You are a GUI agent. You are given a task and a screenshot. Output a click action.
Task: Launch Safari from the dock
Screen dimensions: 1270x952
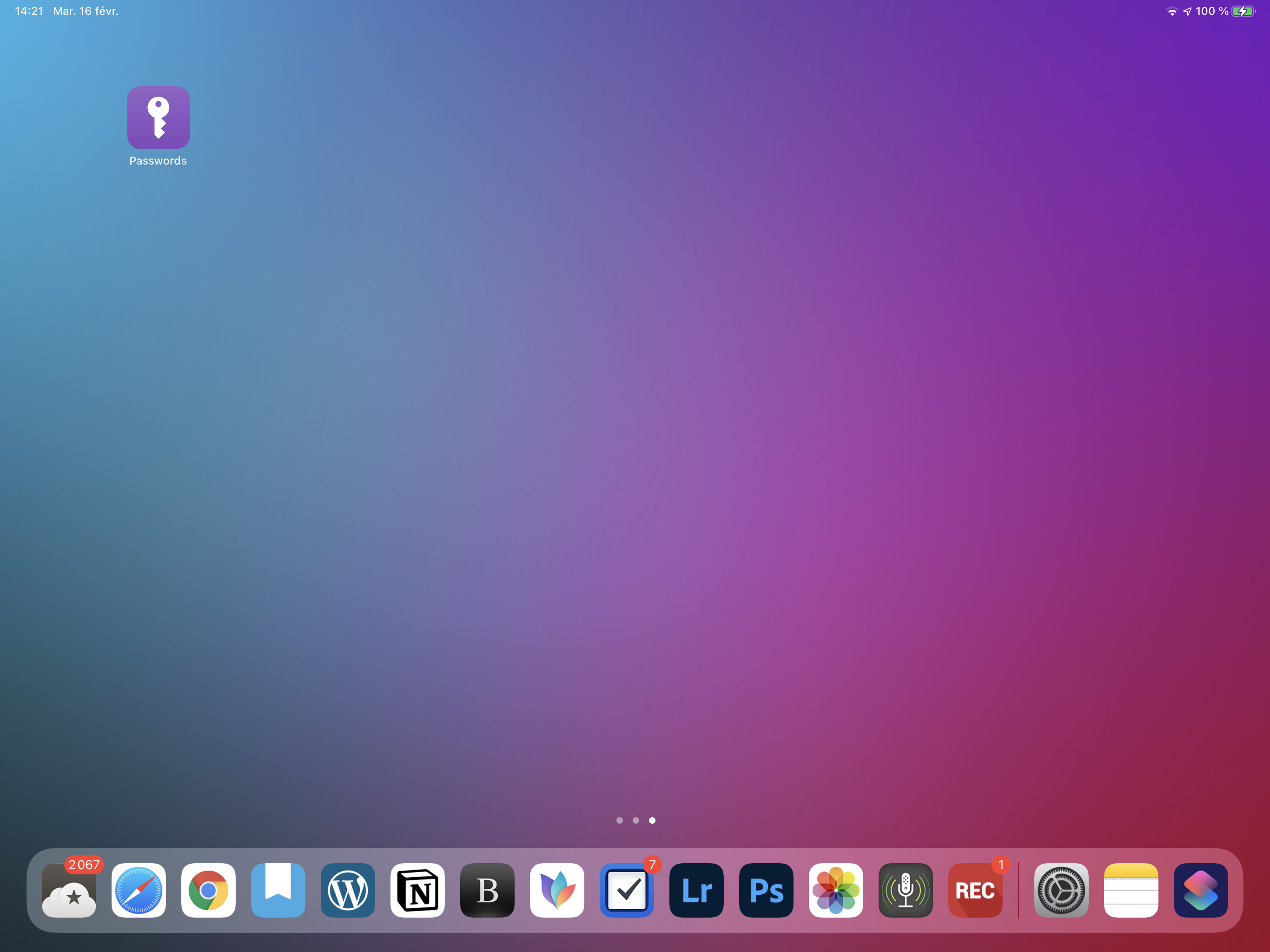click(139, 890)
